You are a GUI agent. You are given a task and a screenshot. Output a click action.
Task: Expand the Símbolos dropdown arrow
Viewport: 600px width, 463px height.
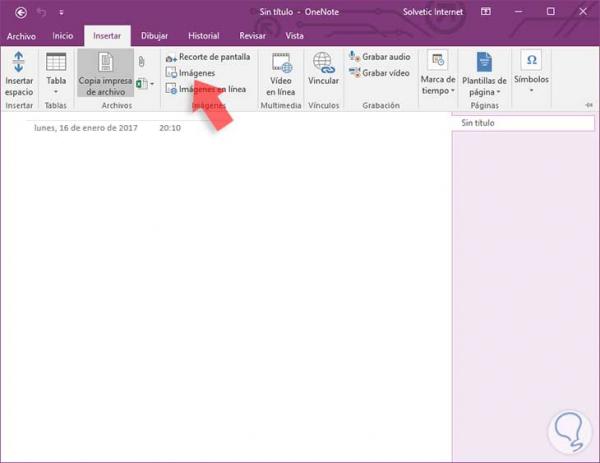point(532,91)
